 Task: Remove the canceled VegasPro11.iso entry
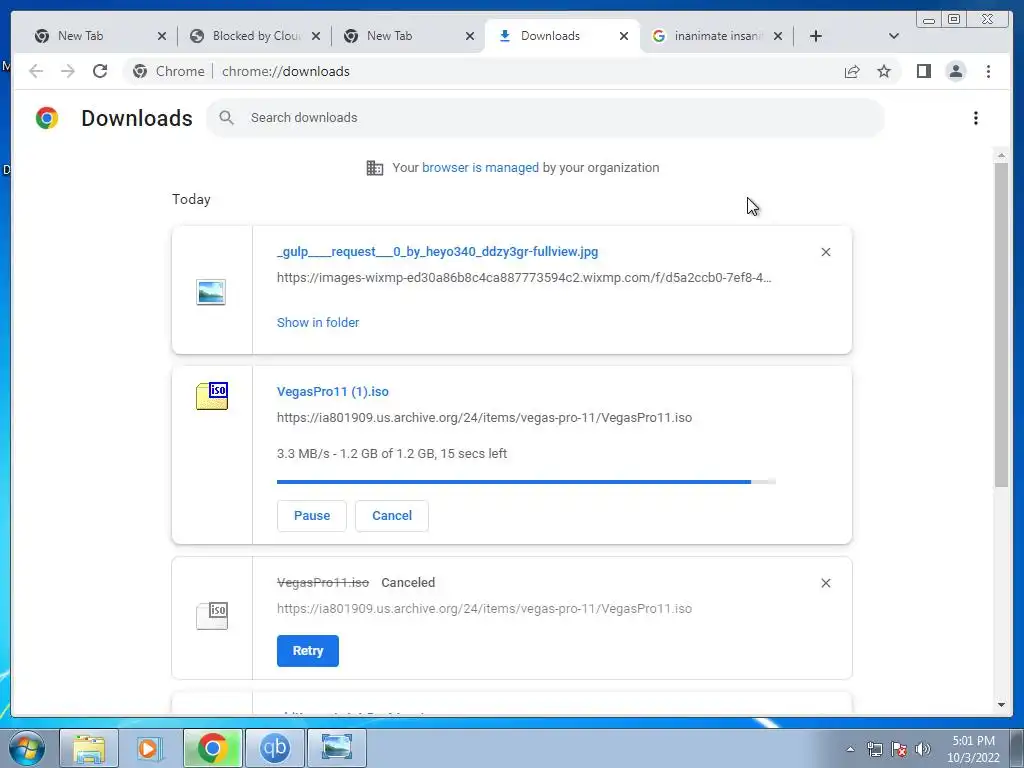825,583
